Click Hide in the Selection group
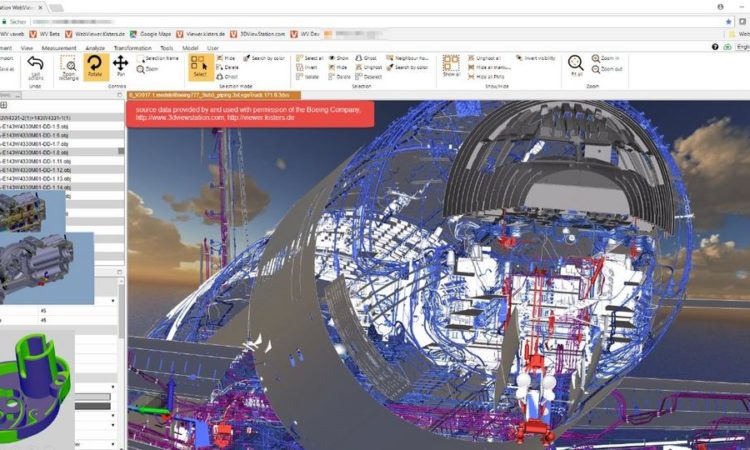The width and height of the screenshot is (750, 450). tap(338, 67)
